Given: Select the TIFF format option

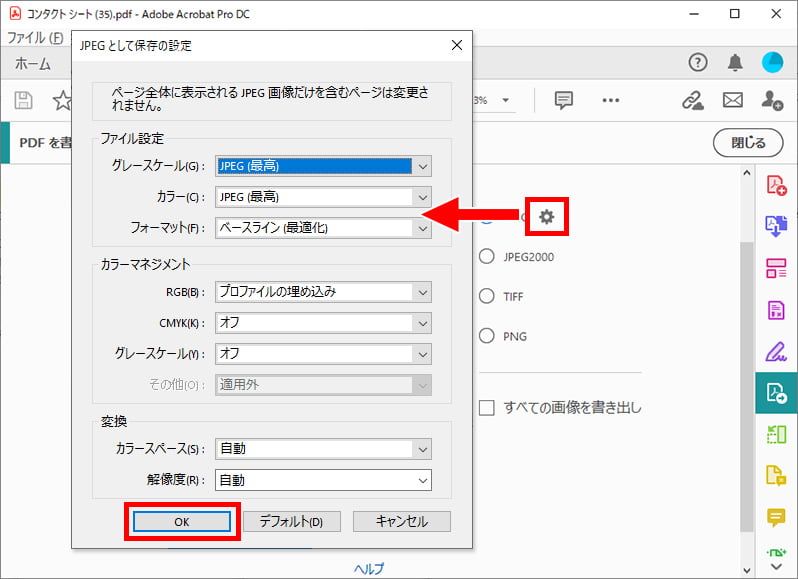Looking at the screenshot, I should (487, 296).
